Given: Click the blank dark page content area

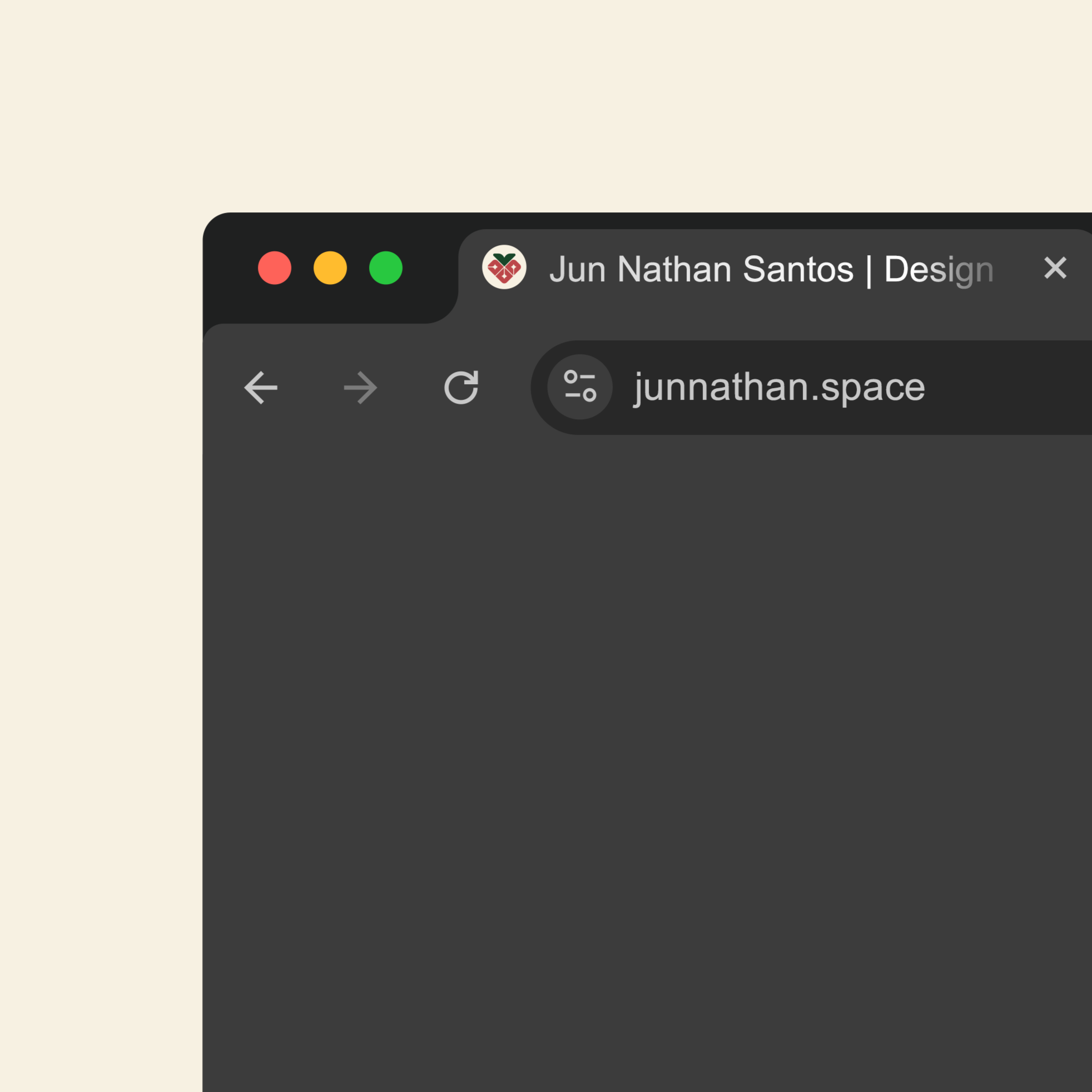Looking at the screenshot, I should coord(644,735).
